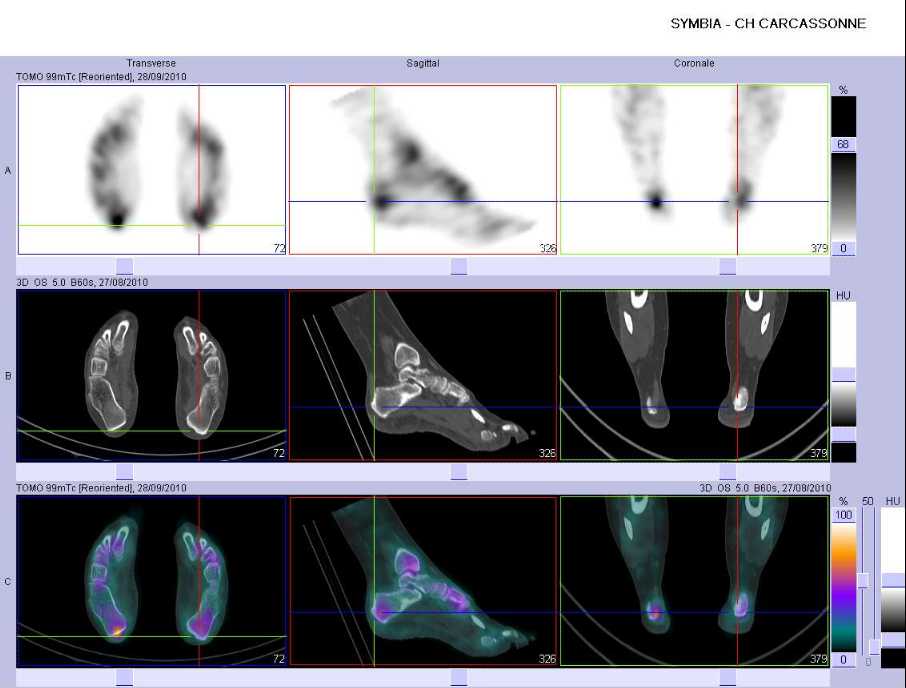Click the slice slider handle below row A coronal
906x688 pixels.
pyautogui.click(x=727, y=266)
